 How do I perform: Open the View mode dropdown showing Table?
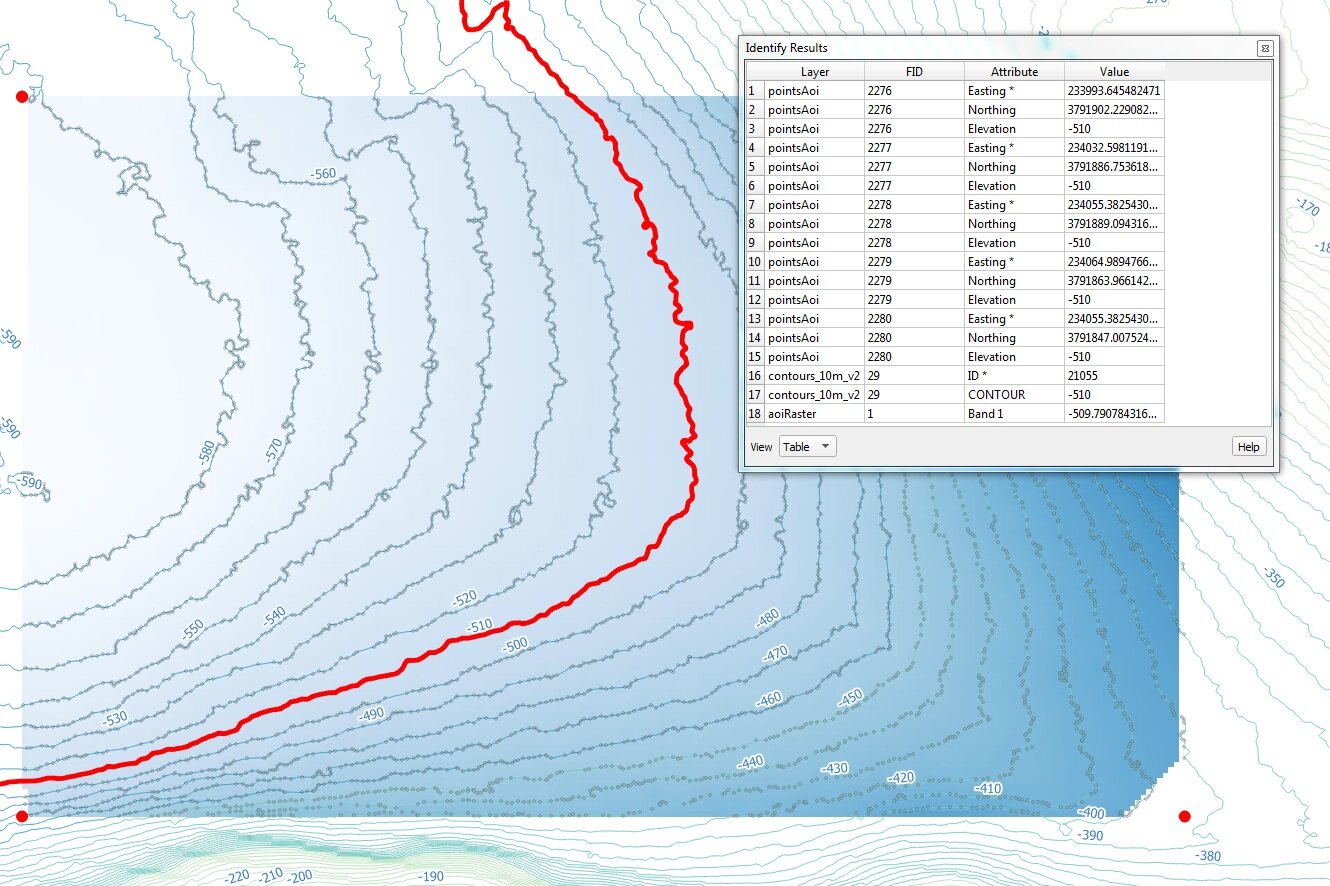tap(808, 447)
